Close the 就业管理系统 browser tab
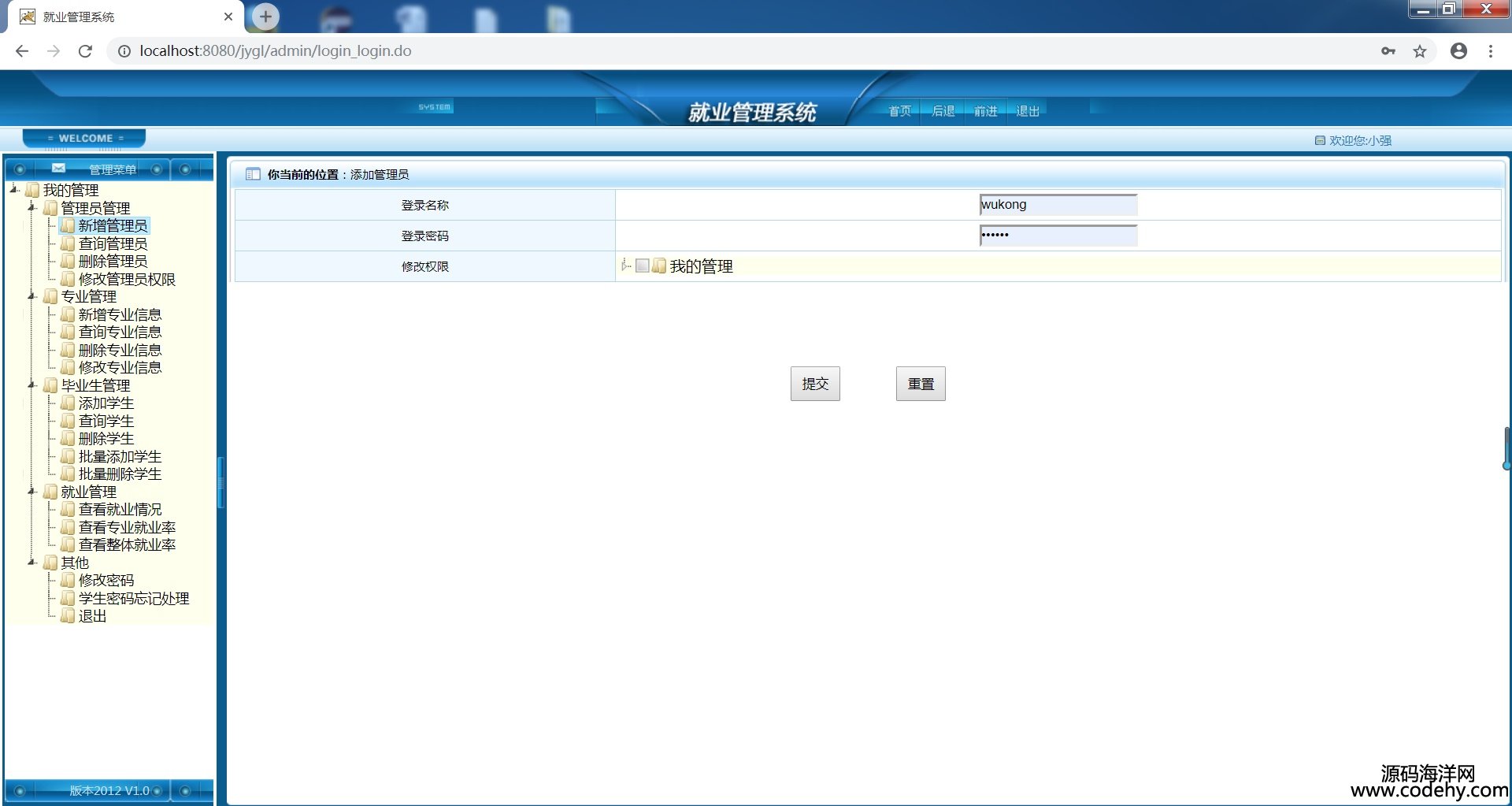 (228, 17)
